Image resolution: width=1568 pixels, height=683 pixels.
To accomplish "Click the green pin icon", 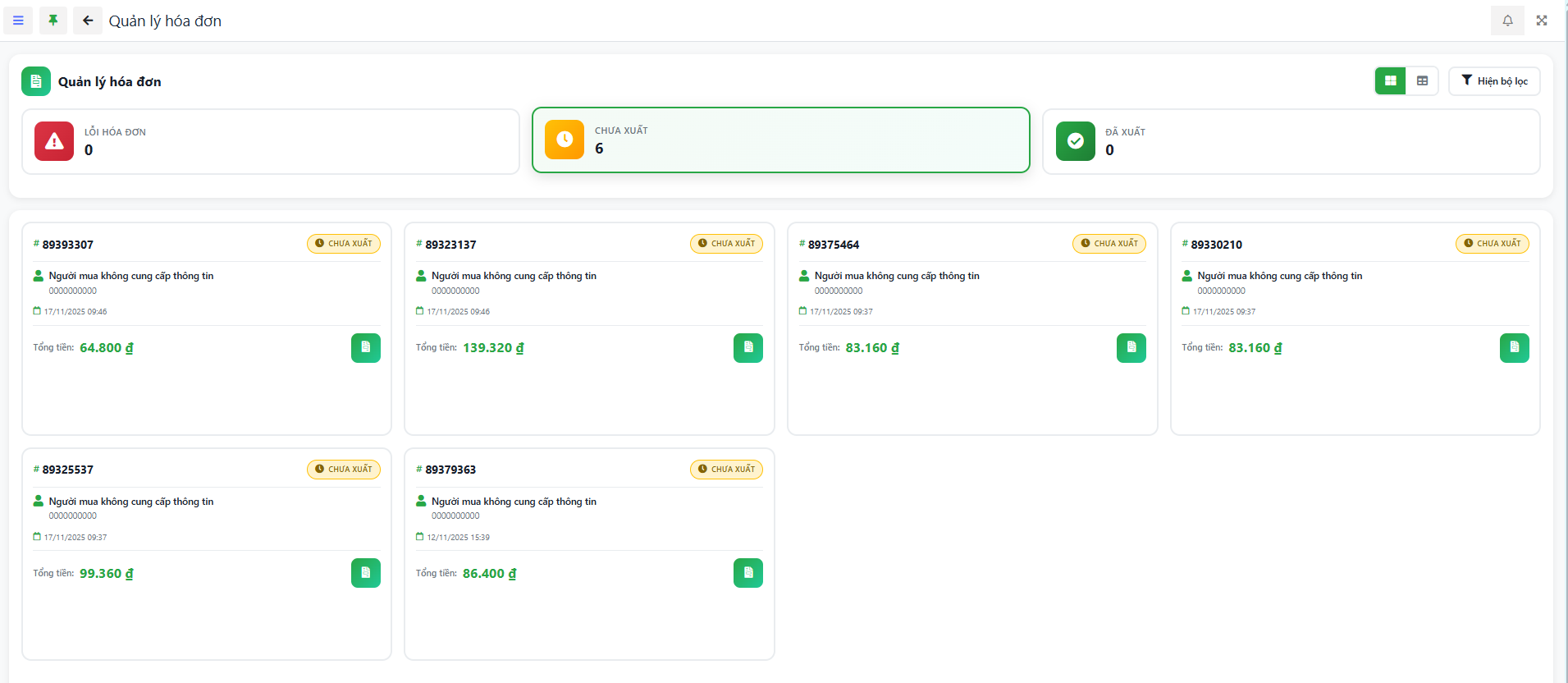I will pos(53,21).
